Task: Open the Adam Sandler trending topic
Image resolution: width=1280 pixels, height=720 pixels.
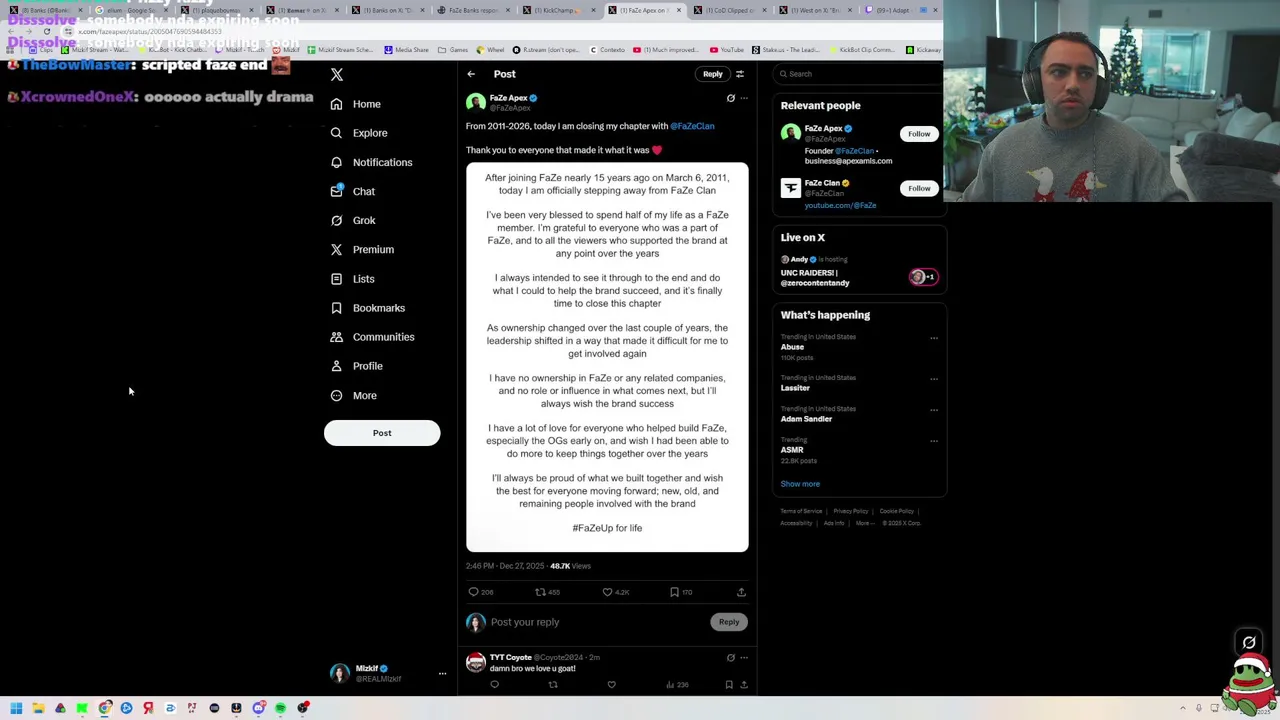Action: tap(806, 419)
